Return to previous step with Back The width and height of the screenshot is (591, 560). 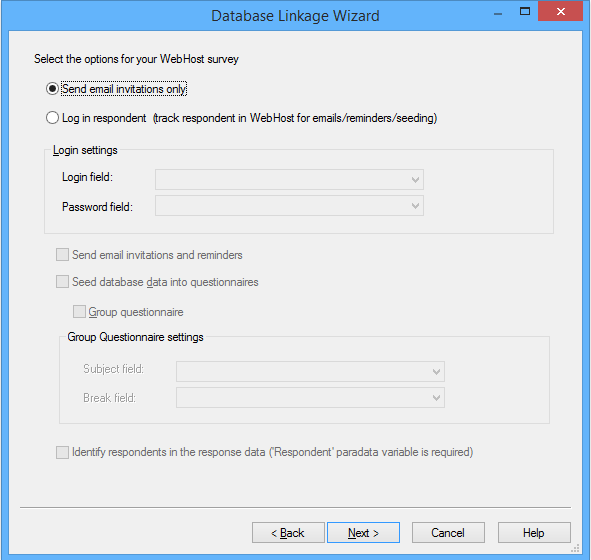click(x=288, y=532)
